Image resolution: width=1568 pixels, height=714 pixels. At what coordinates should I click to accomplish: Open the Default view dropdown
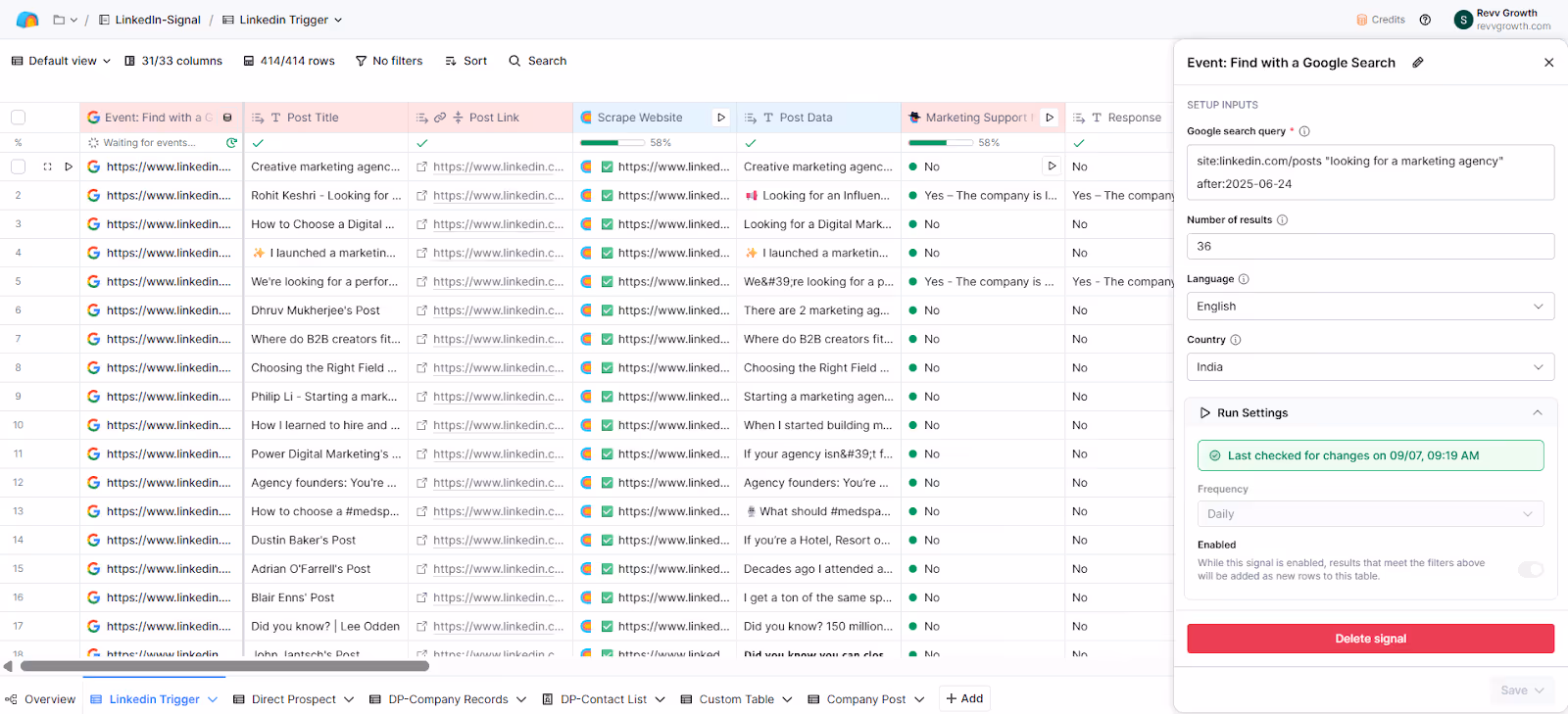[x=60, y=61]
